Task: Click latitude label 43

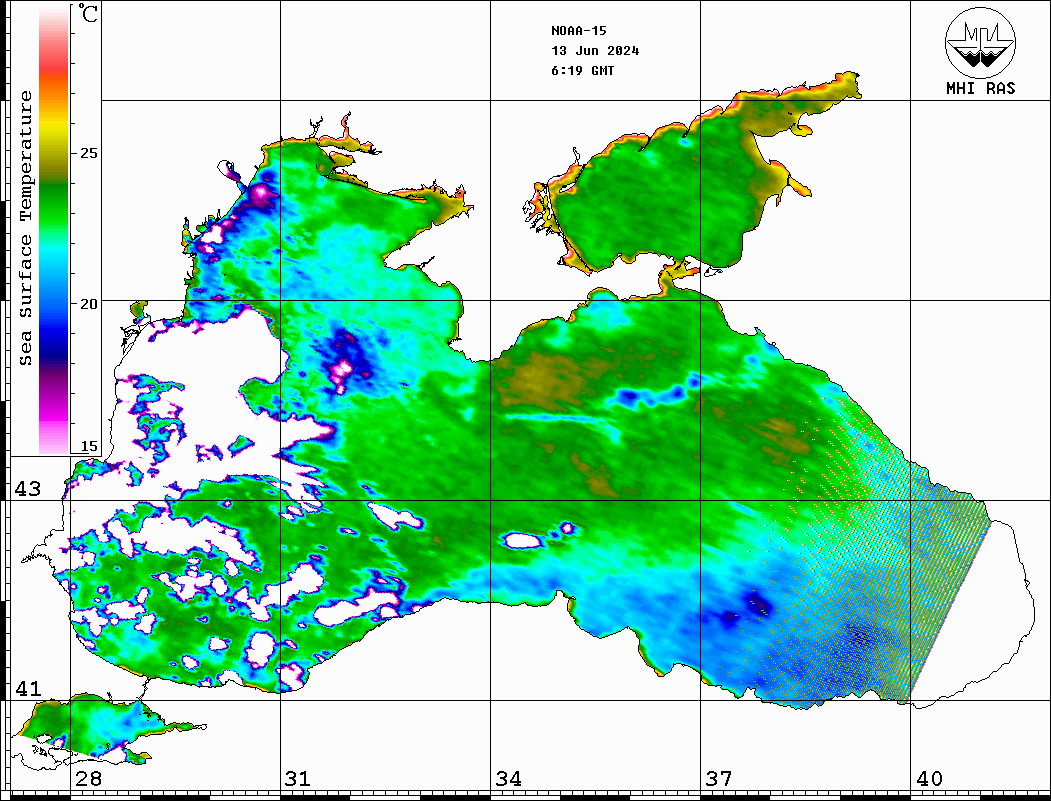Action: tap(28, 489)
